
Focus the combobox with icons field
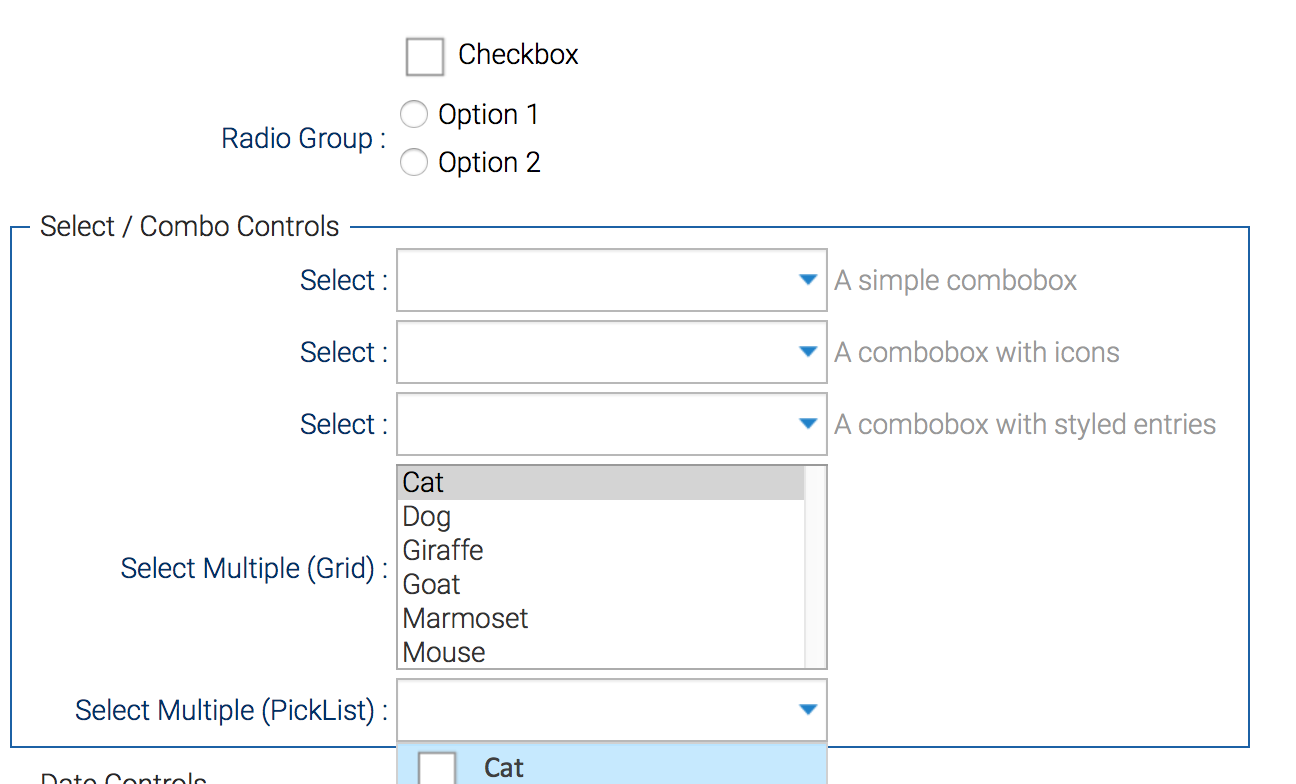tap(595, 353)
